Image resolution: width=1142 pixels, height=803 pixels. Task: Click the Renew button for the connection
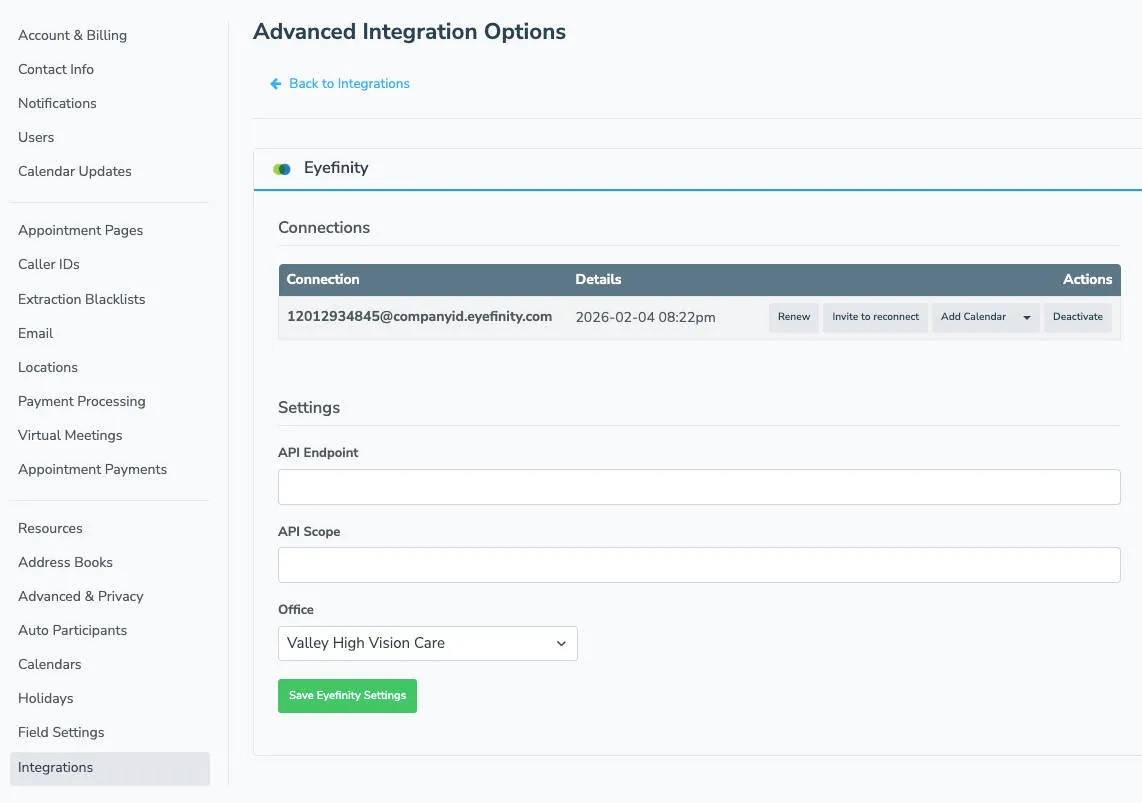point(793,317)
